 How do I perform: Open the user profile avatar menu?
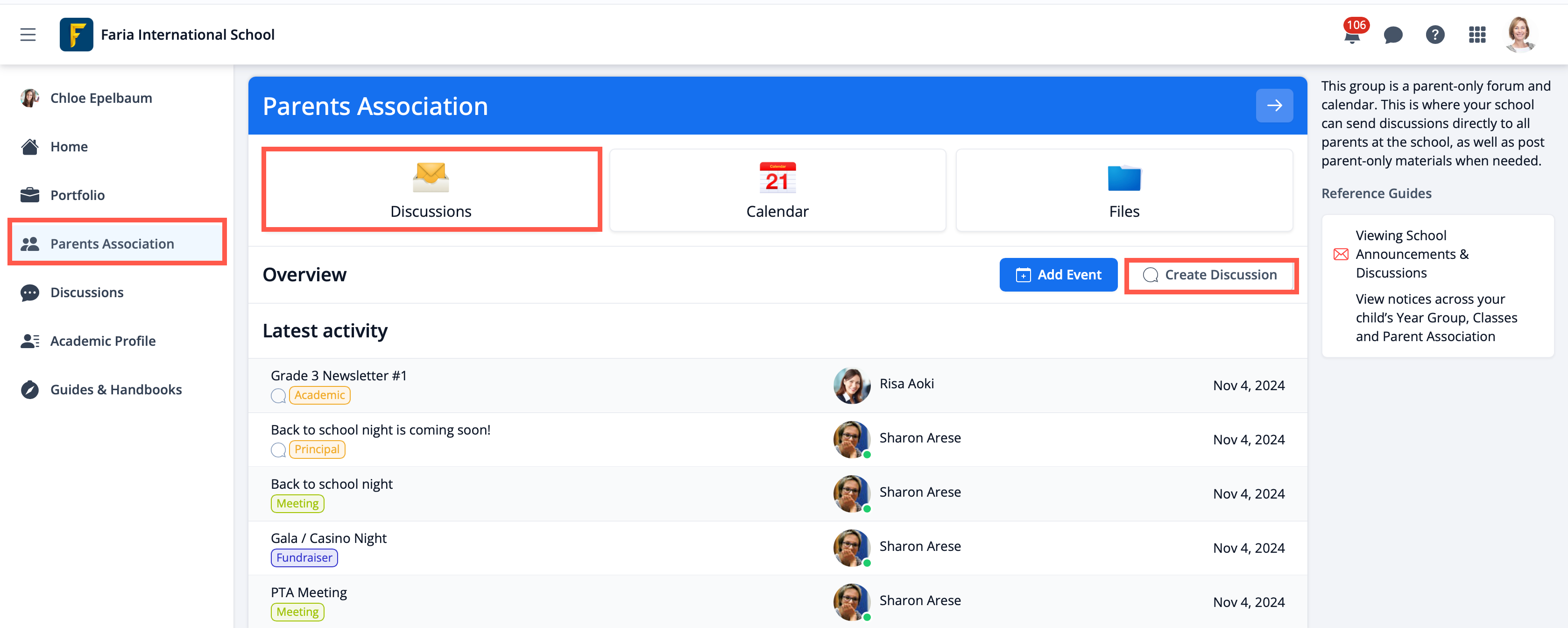pos(1520,35)
